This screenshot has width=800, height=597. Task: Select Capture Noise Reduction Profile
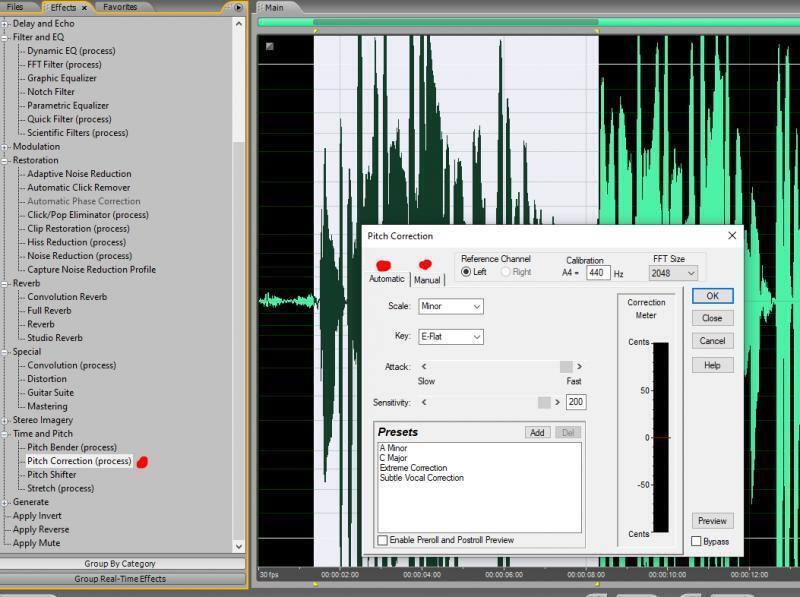point(91,269)
